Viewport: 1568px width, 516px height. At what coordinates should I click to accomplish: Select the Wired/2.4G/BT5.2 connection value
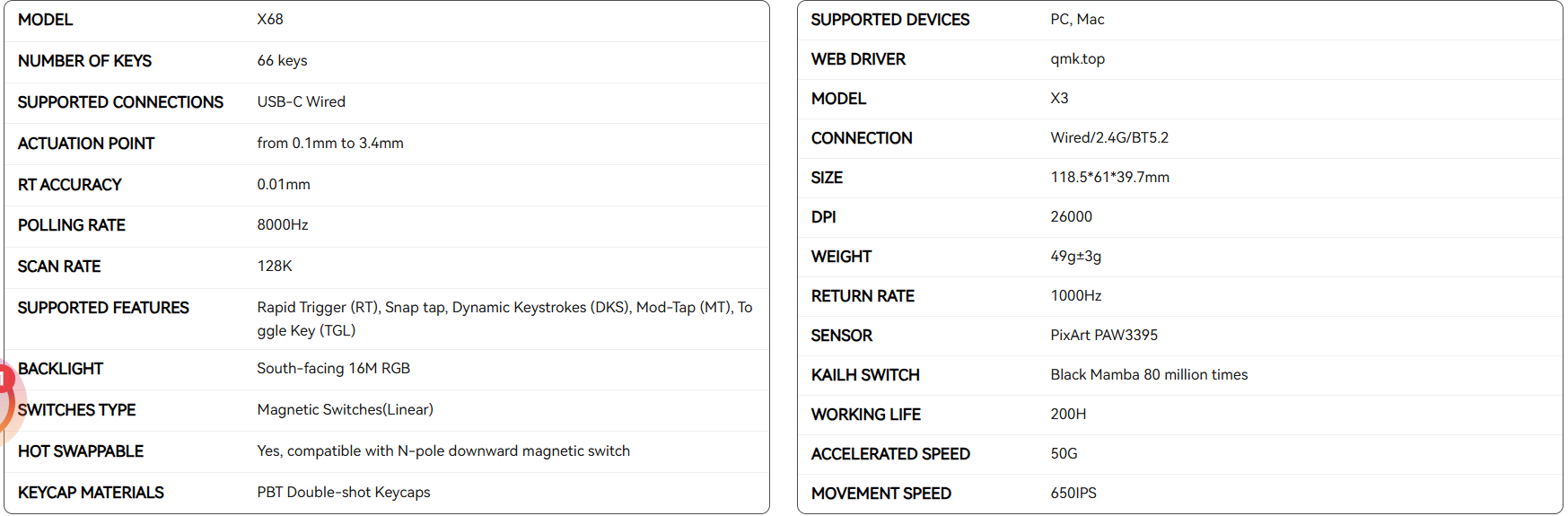tap(1109, 138)
